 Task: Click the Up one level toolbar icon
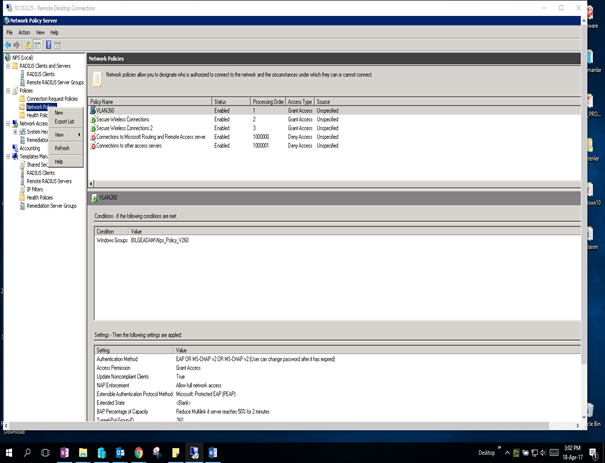pos(28,45)
